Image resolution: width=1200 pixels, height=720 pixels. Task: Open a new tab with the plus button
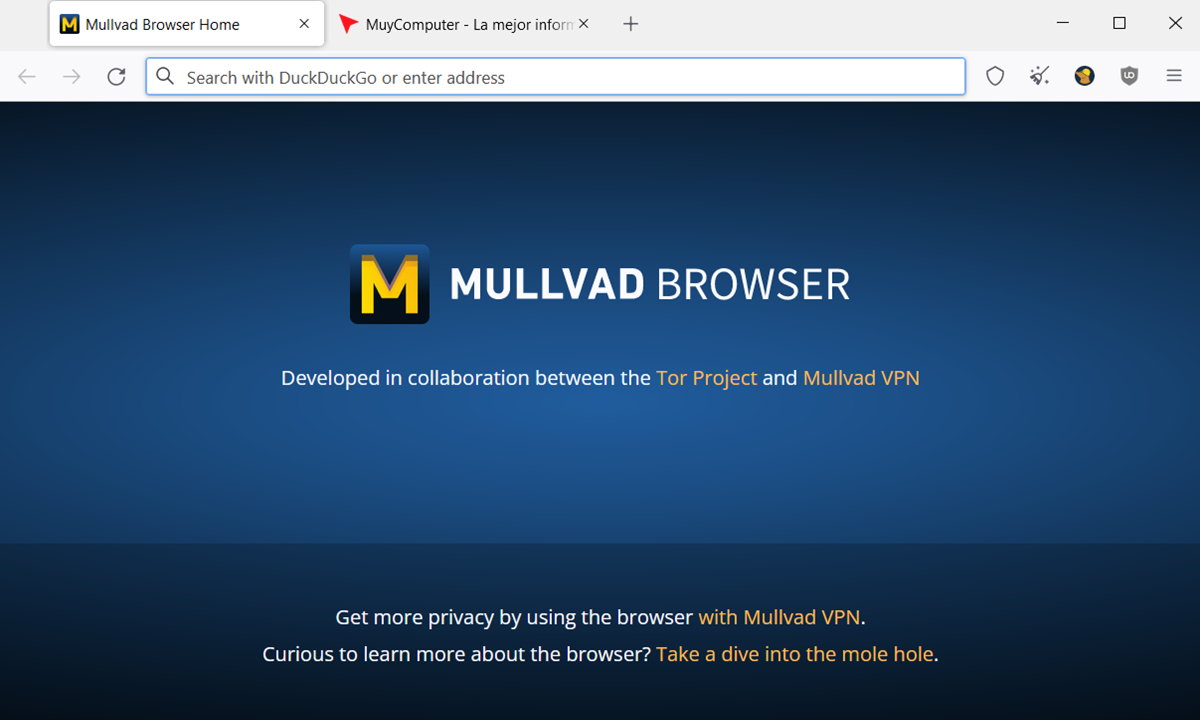(630, 23)
